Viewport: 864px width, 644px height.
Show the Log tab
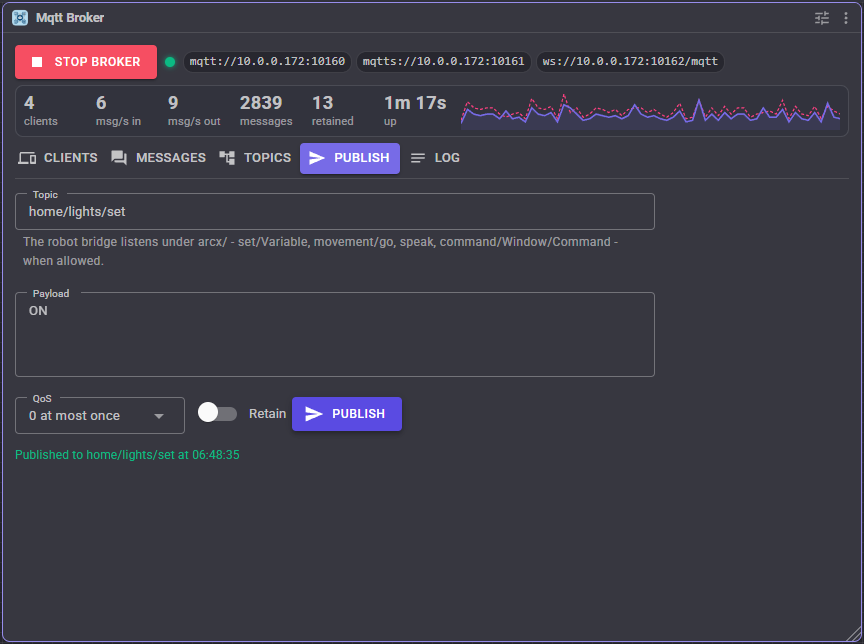tap(435, 158)
